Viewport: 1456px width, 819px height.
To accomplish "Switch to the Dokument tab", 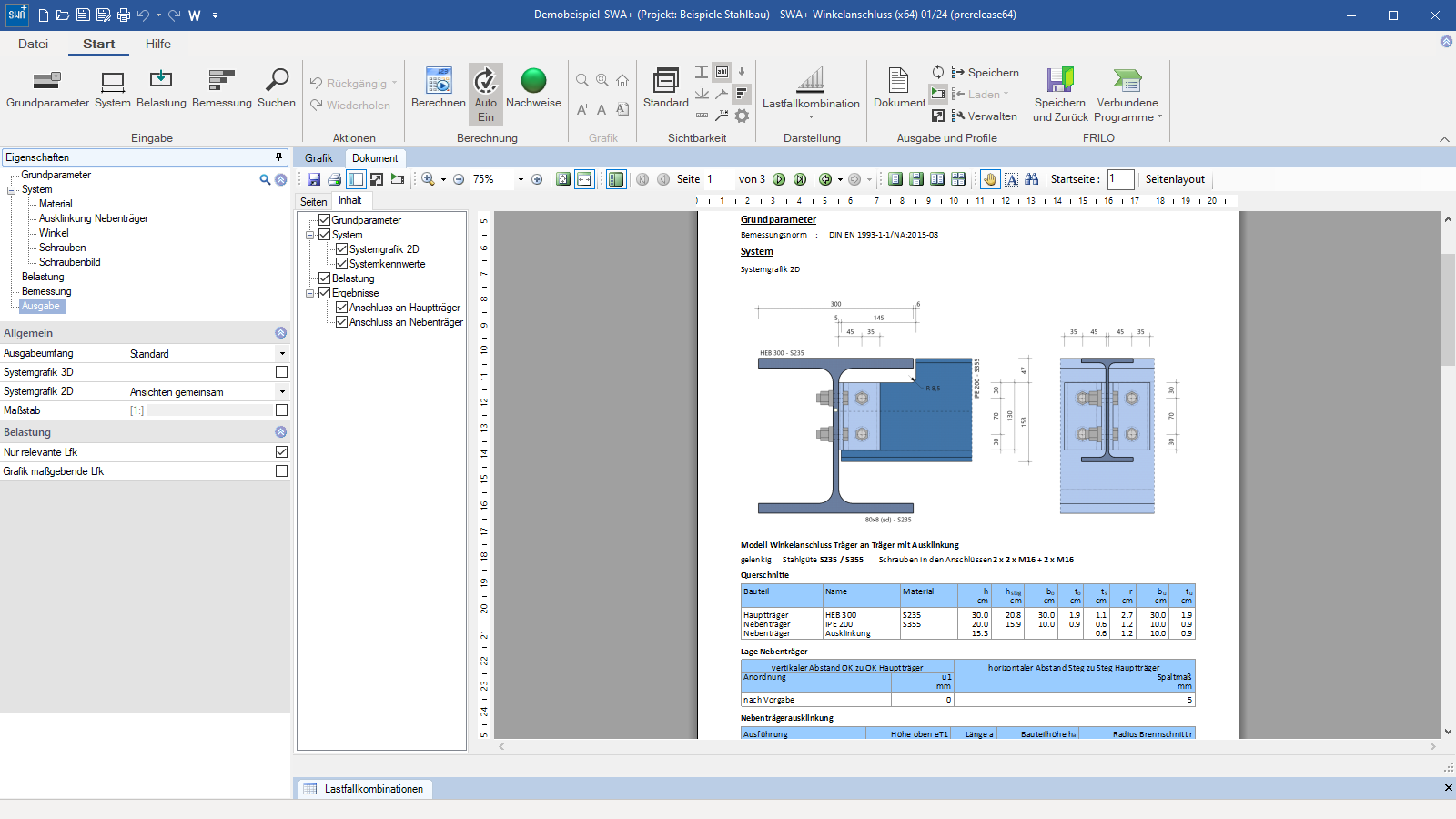I will (x=375, y=158).
